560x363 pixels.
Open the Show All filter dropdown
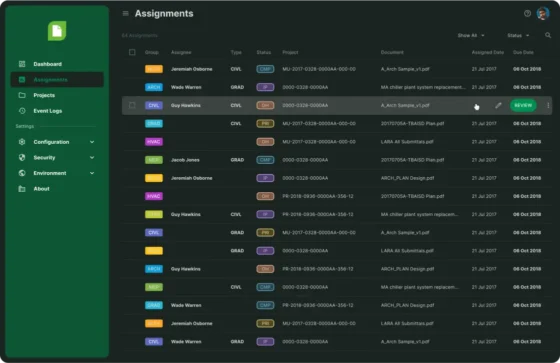pos(471,35)
